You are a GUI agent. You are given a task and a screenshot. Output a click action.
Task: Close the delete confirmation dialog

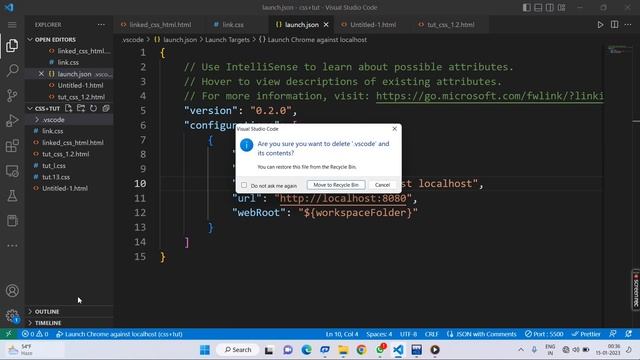coord(394,129)
